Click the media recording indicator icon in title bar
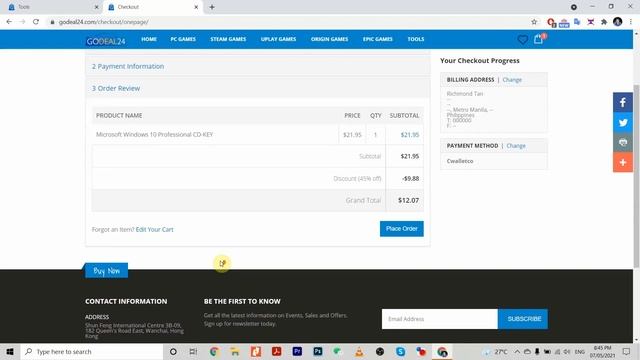 pyautogui.click(x=574, y=7)
